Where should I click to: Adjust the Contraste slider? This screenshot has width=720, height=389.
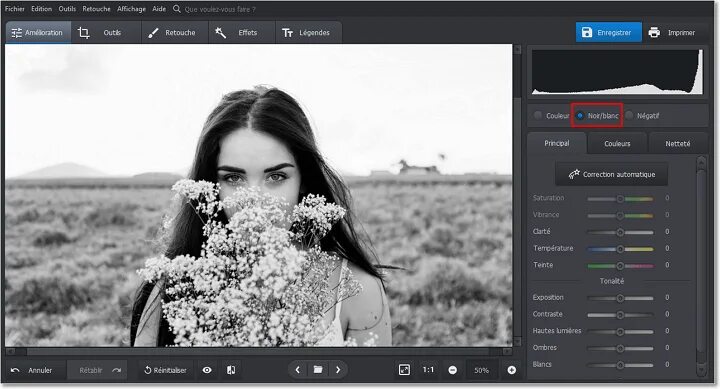tap(620, 315)
